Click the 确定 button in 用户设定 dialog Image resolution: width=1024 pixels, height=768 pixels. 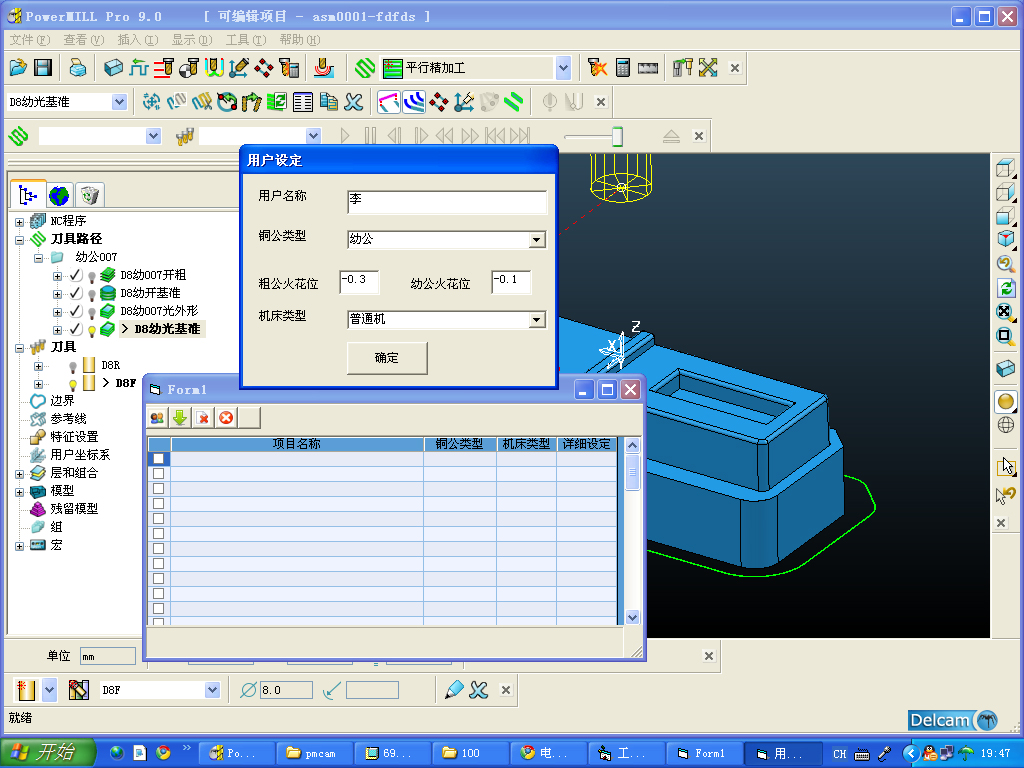point(387,358)
